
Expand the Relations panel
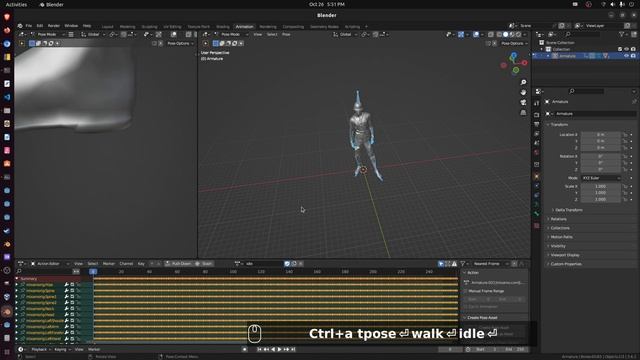[x=558, y=219]
